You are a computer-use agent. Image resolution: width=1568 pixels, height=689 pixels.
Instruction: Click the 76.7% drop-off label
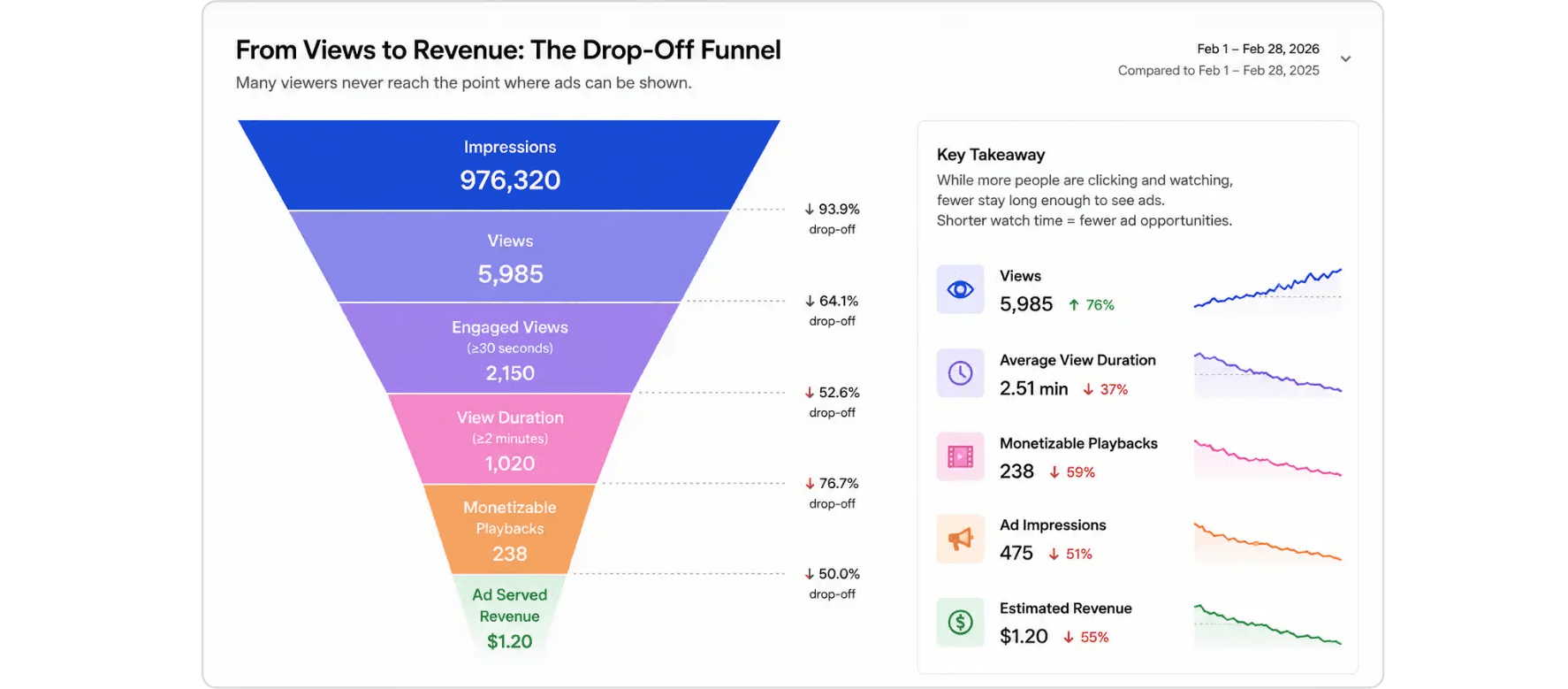point(832,493)
